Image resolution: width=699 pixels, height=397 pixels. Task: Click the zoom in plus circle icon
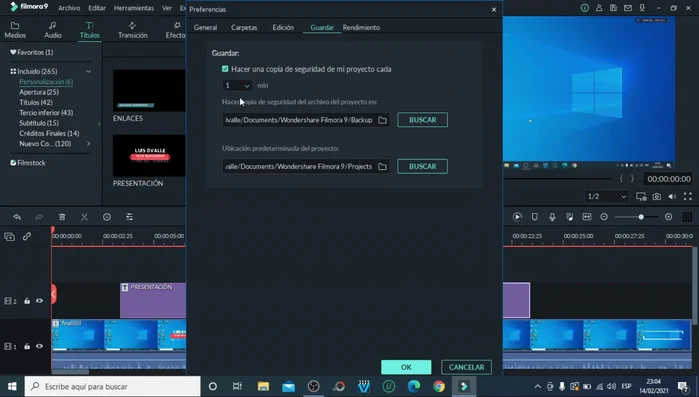[668, 217]
